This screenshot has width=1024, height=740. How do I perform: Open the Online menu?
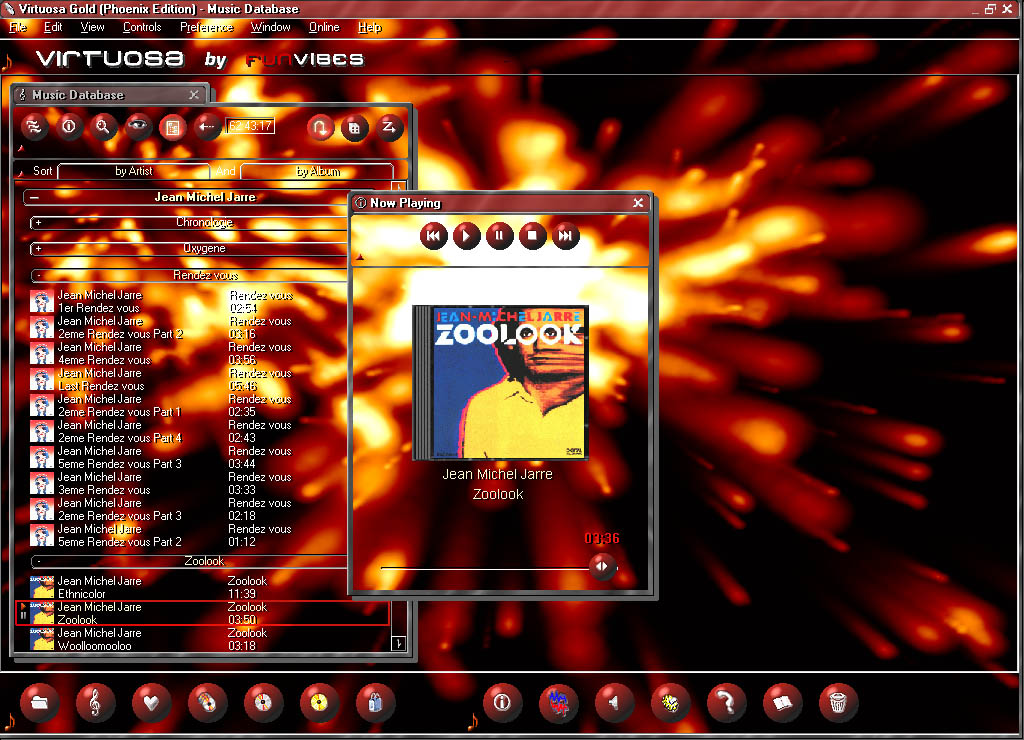(x=324, y=27)
